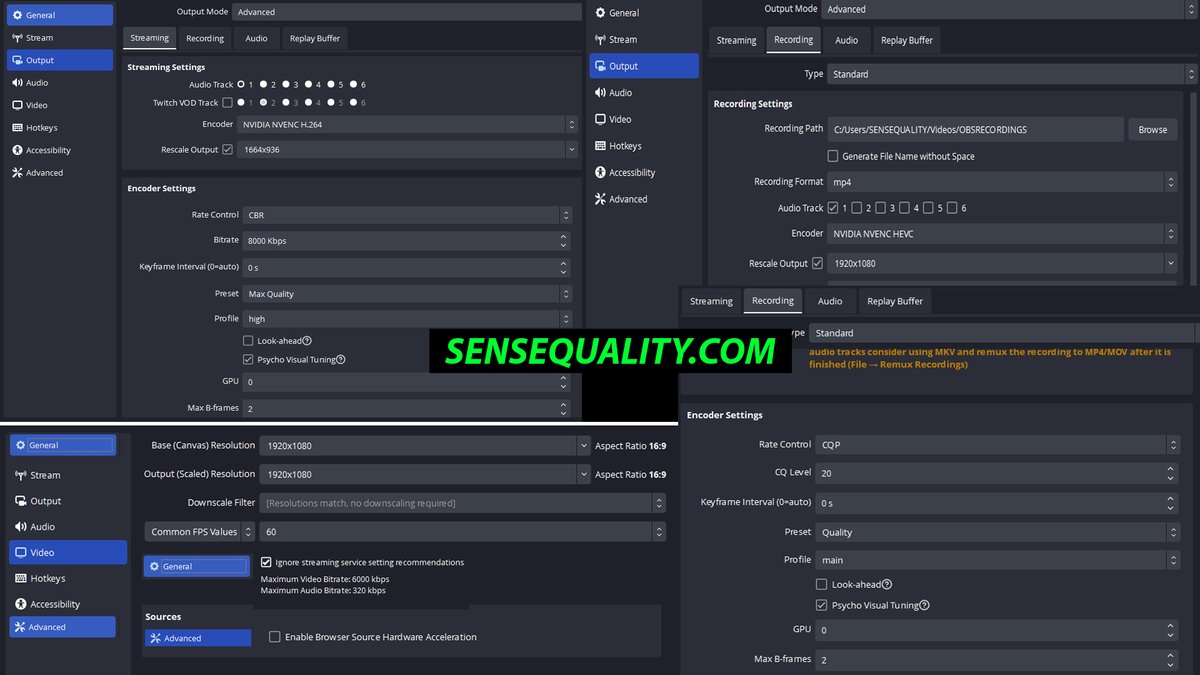Open the Preset Max Quality dropdown
This screenshot has height=675, width=1200.
pyautogui.click(x=407, y=294)
